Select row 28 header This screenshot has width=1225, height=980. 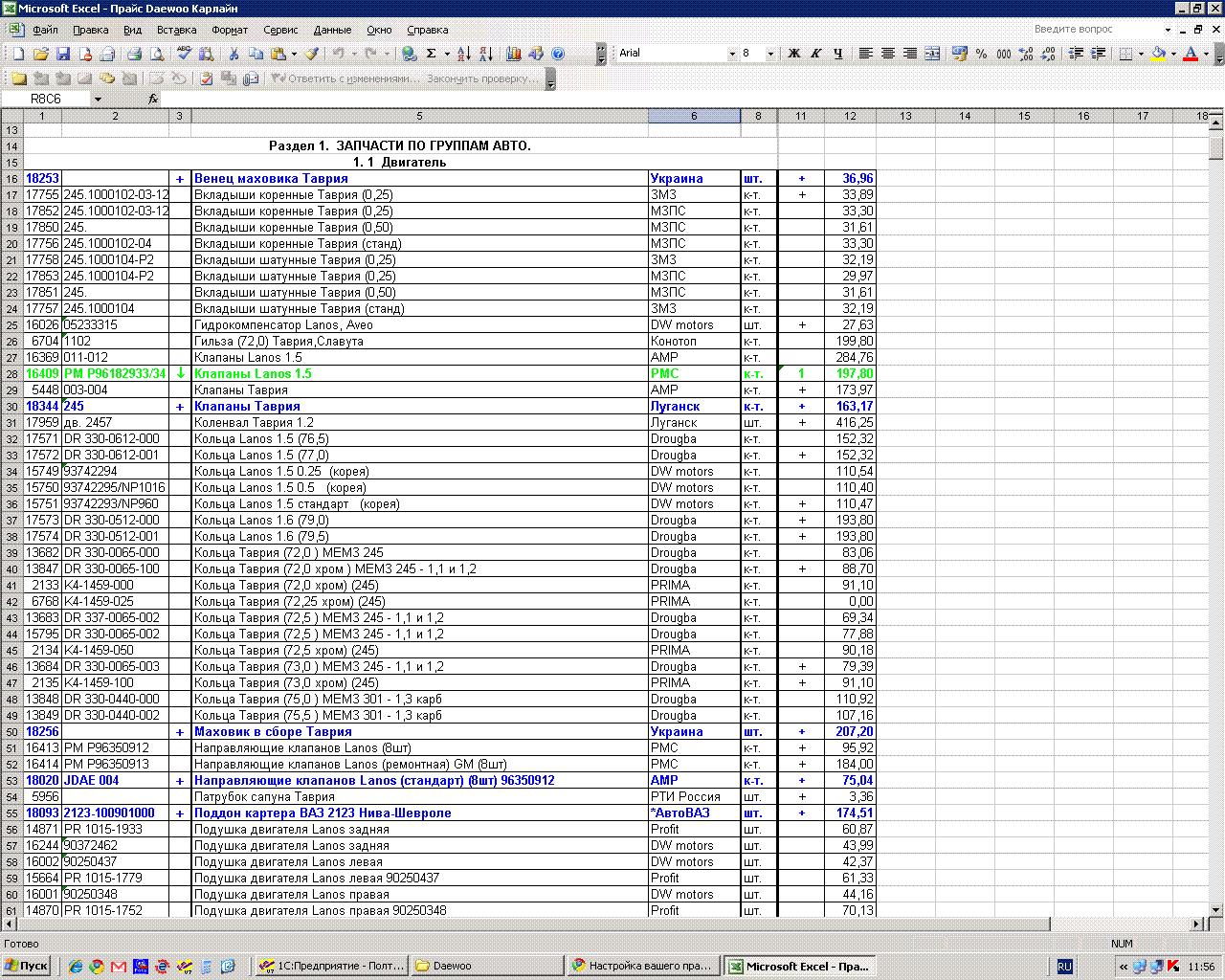pyautogui.click(x=11, y=373)
